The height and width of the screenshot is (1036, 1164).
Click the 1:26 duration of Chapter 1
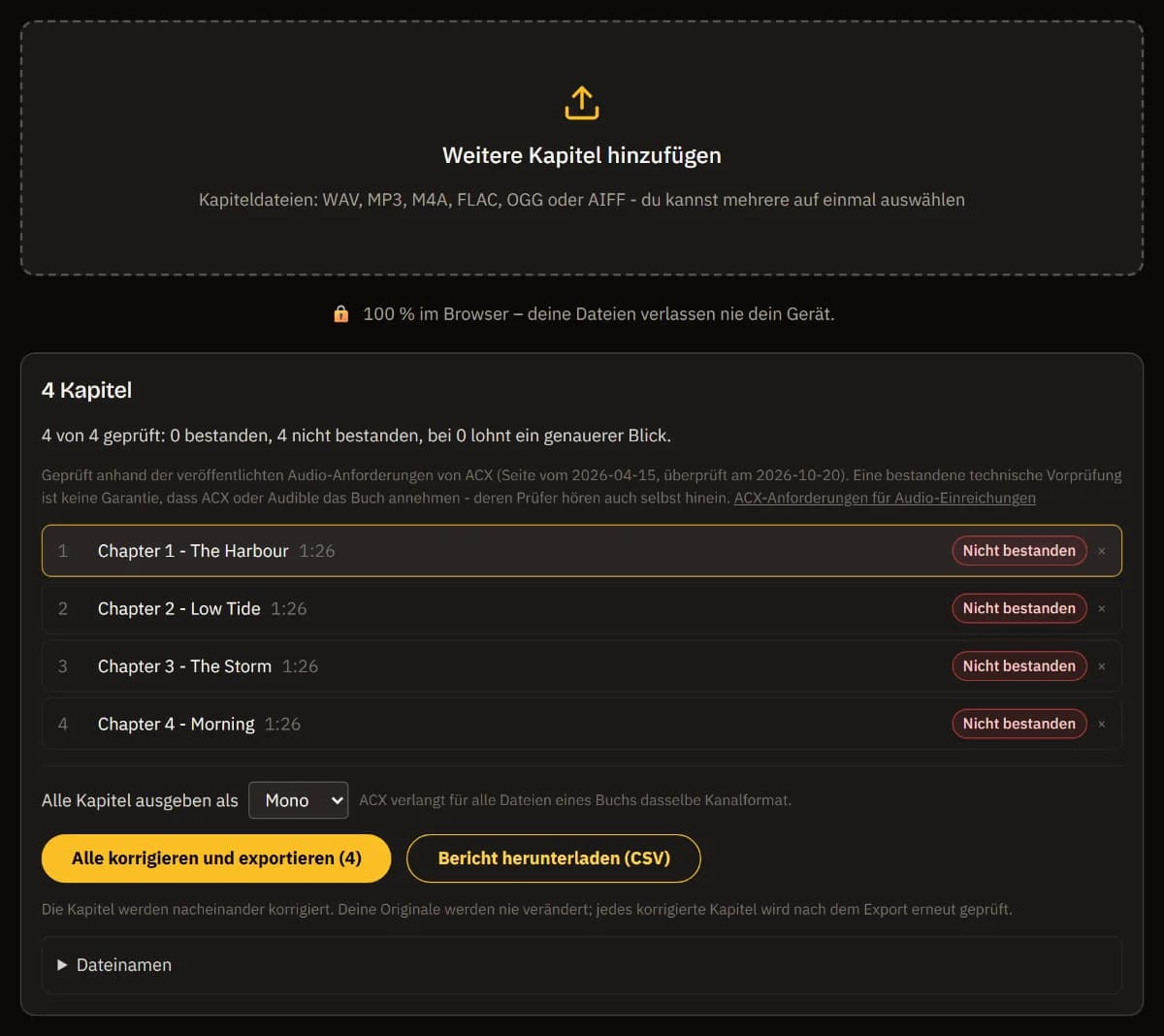317,551
